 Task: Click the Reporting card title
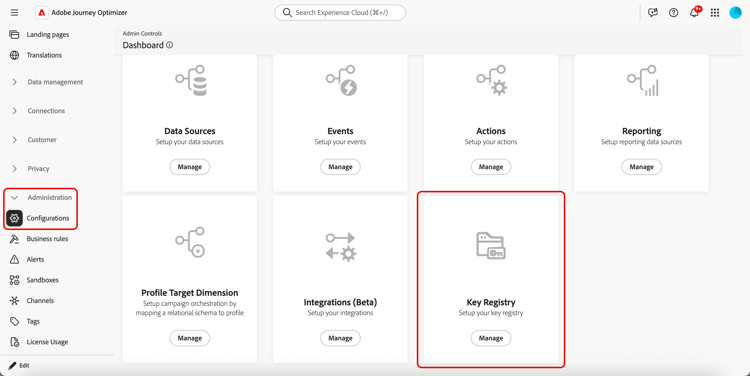(x=641, y=131)
